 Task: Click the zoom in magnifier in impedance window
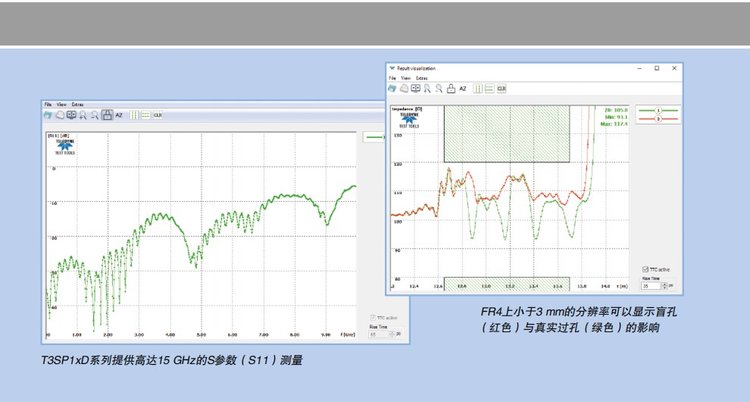427,88
